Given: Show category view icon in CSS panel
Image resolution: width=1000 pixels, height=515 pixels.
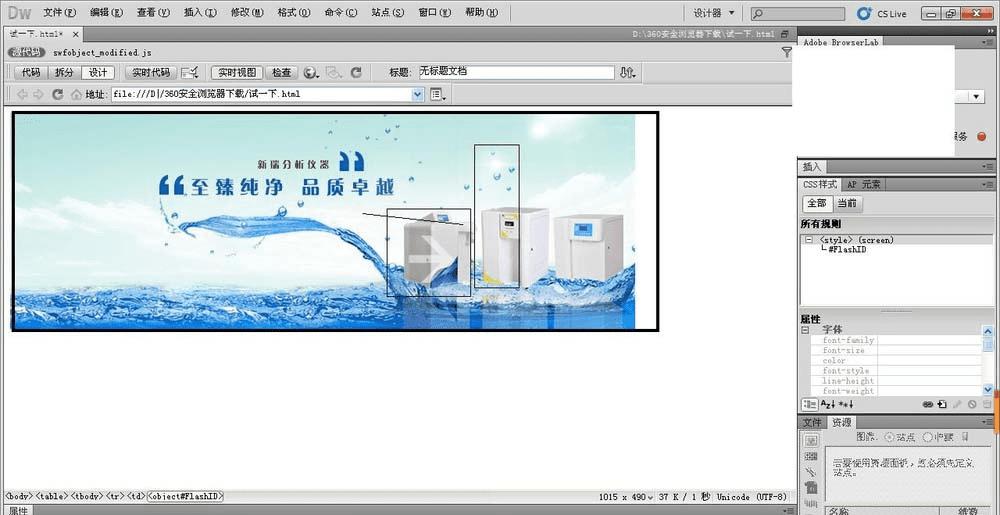Looking at the screenshot, I should tap(810, 404).
